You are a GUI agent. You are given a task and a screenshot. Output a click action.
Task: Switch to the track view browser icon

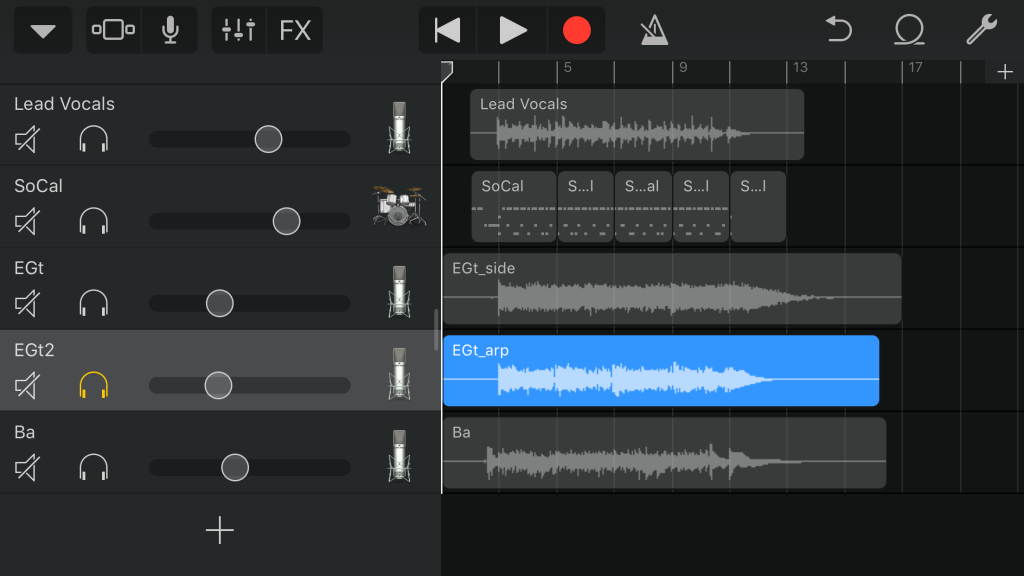point(113,31)
